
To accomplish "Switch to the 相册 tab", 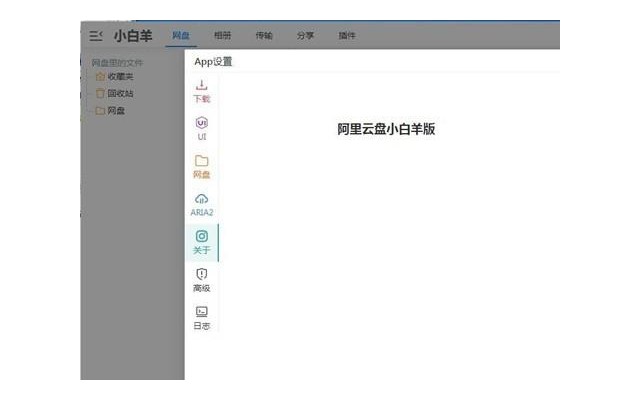I will [x=222, y=36].
